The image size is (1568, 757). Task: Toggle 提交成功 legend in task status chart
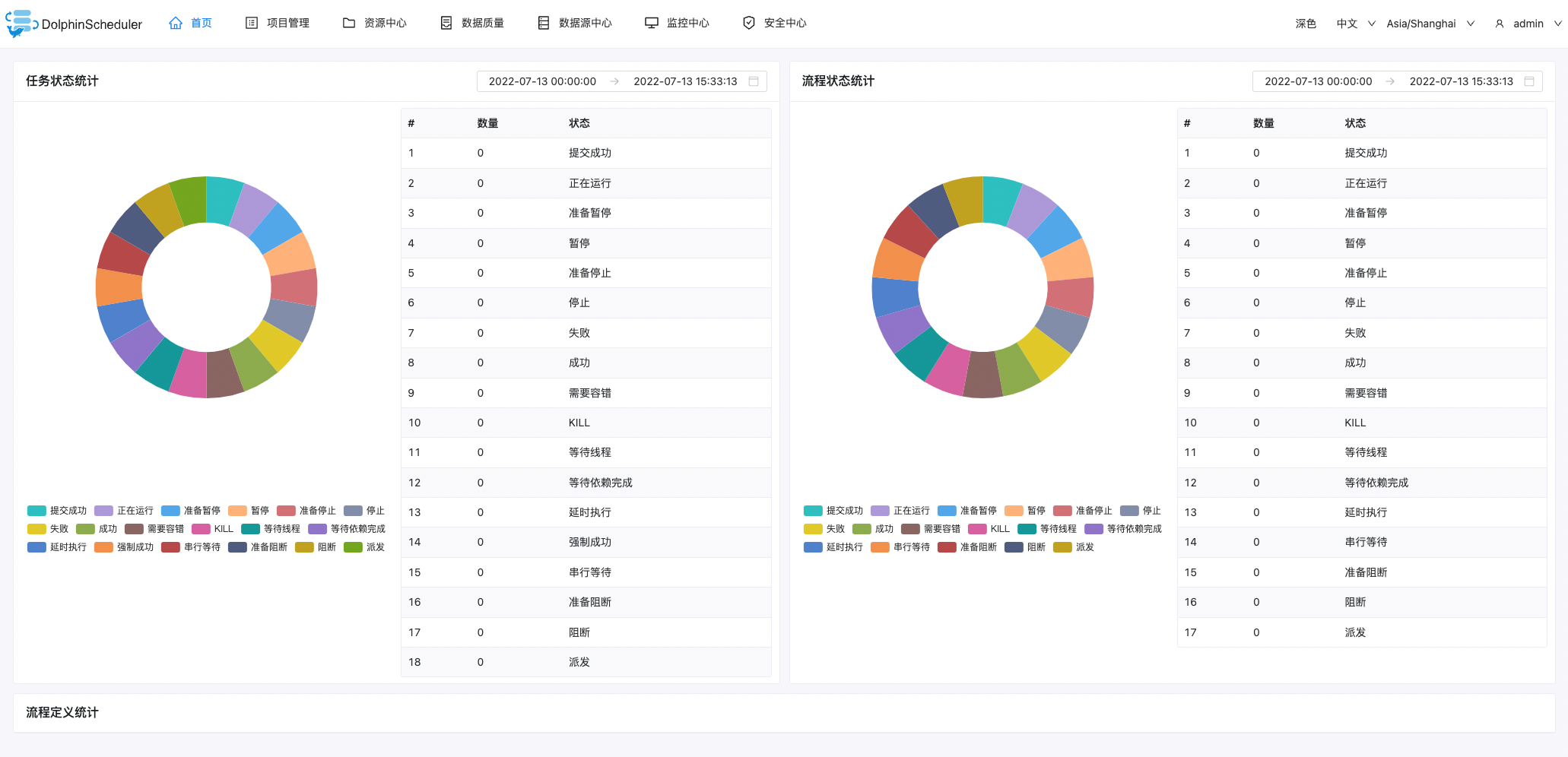(x=58, y=511)
